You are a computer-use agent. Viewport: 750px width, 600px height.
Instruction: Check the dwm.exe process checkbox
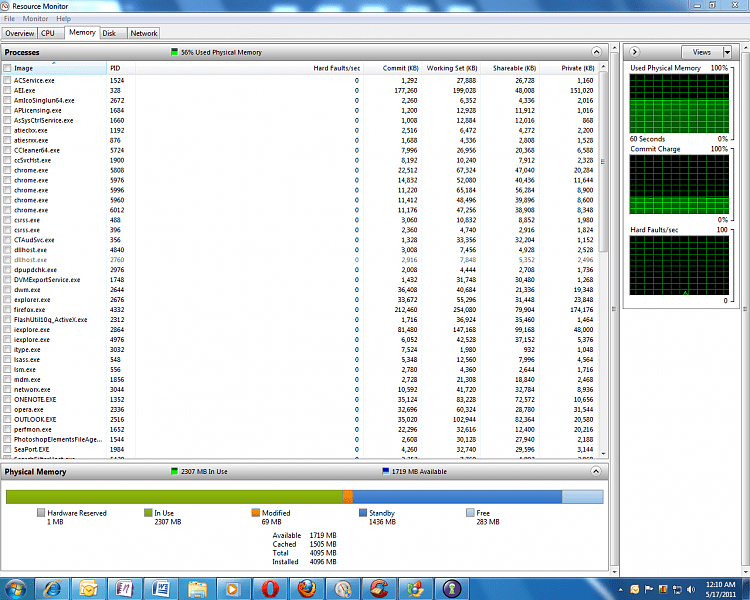tap(7, 290)
